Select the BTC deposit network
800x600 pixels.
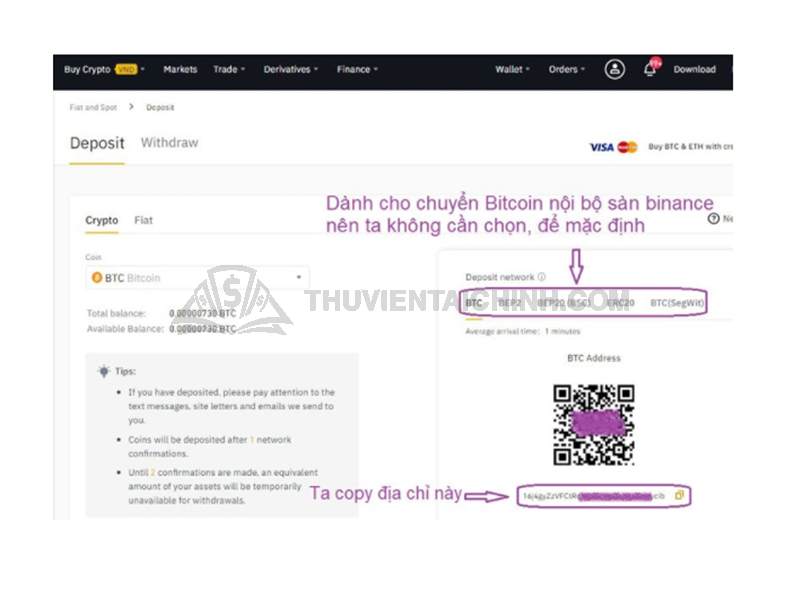click(473, 303)
